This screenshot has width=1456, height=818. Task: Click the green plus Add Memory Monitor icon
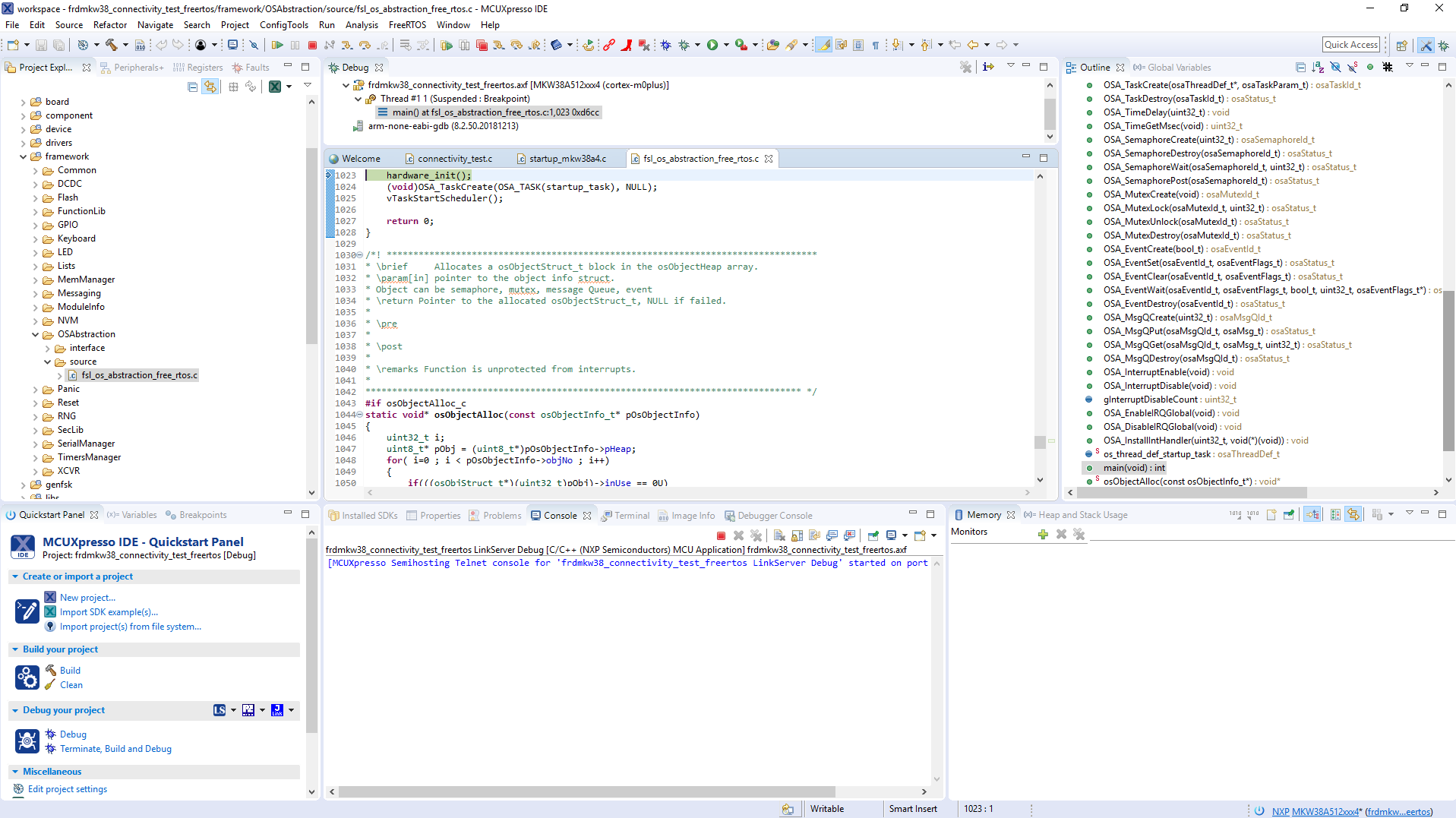[1043, 535]
